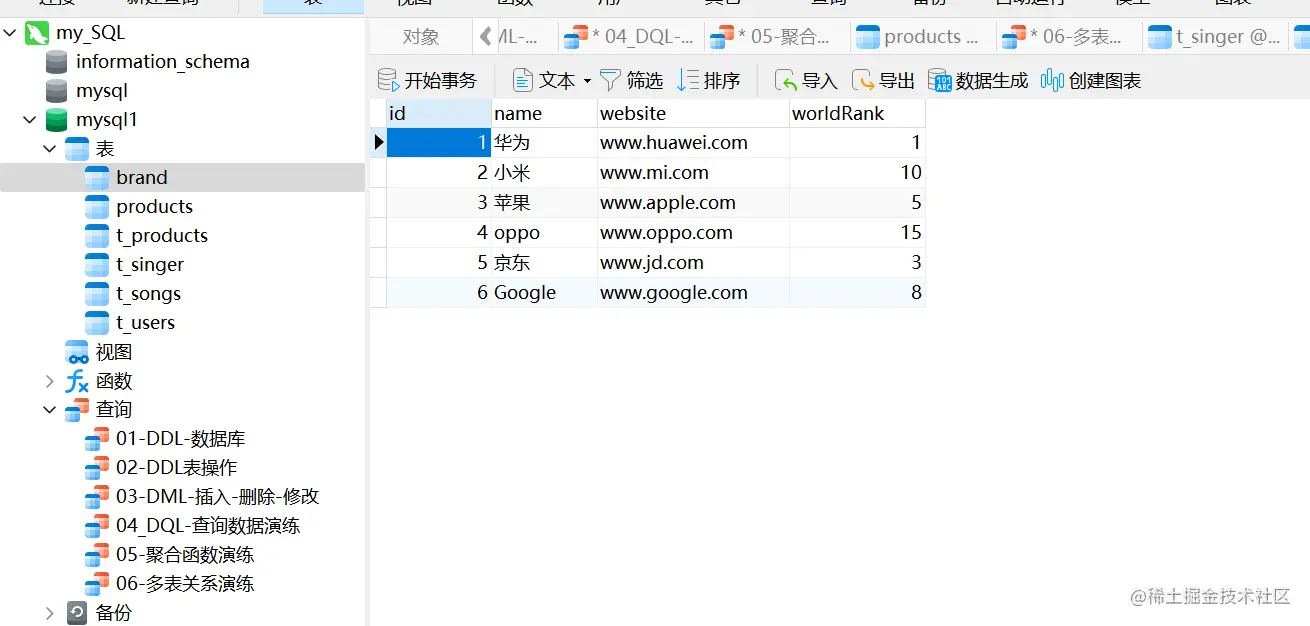Viewport: 1310px width, 626px height.
Task: Select the grey mysql database icon
Action: point(57,91)
